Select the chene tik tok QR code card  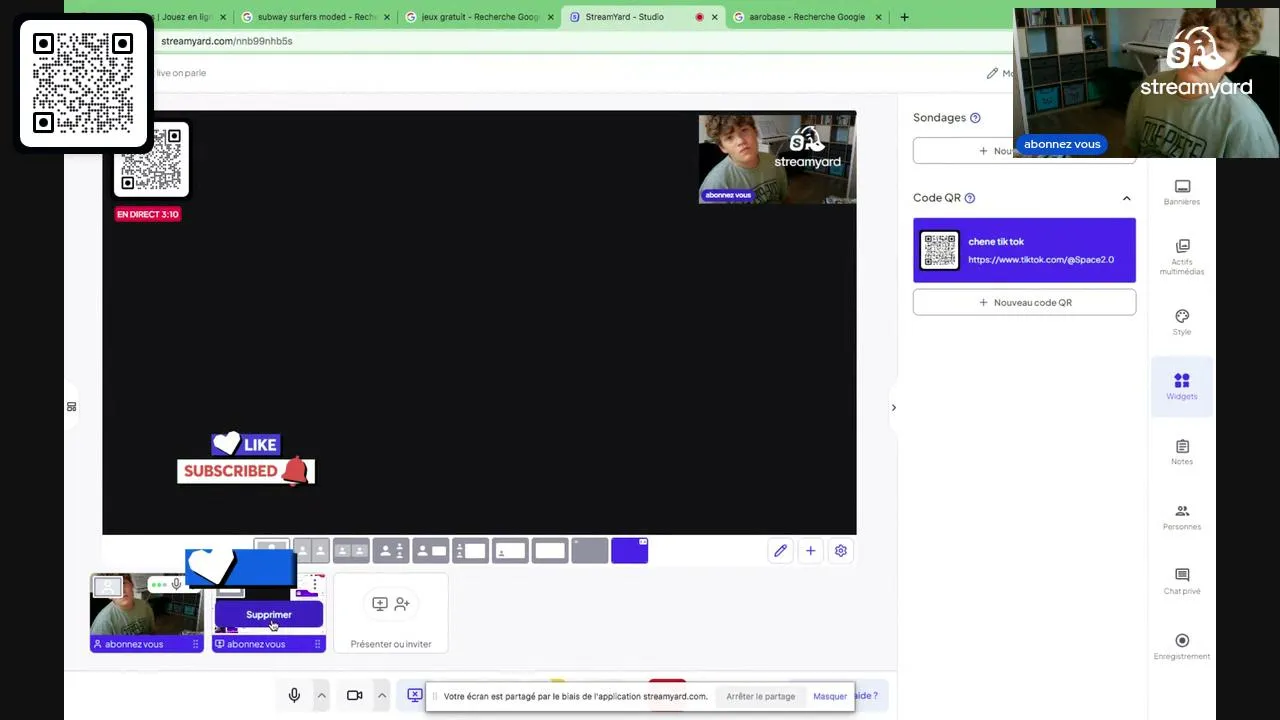pyautogui.click(x=1024, y=250)
